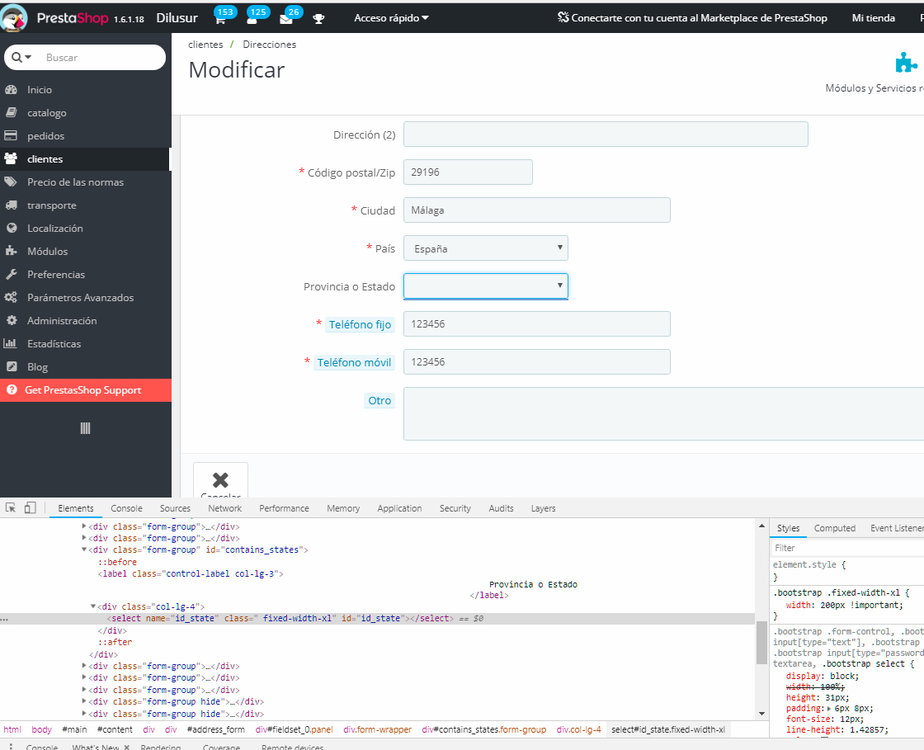Collapse the contains_states div node
The height and width of the screenshot is (750, 924).
click(84, 550)
